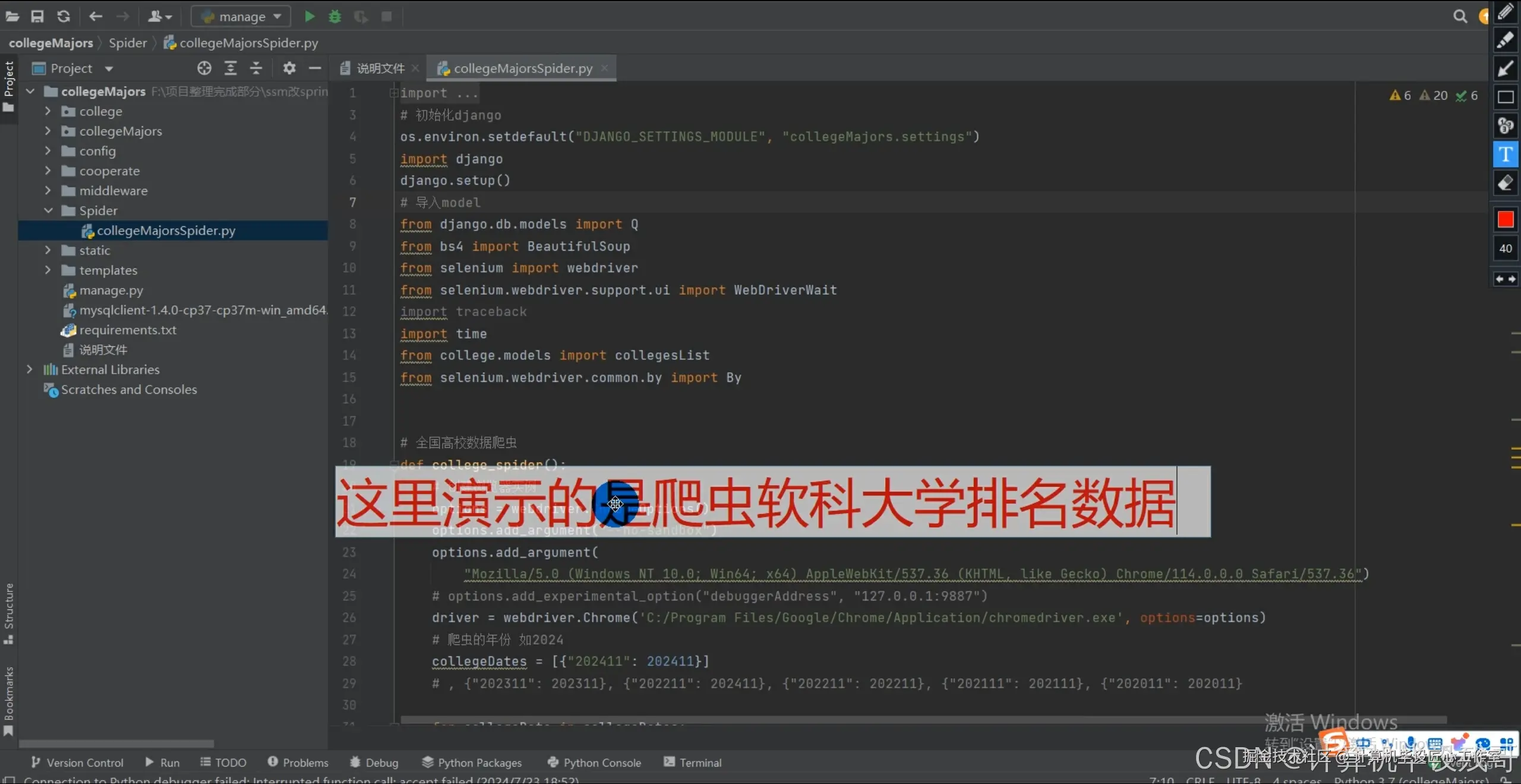The height and width of the screenshot is (784, 1521).
Task: Run manage with the green play button
Action: pyautogui.click(x=310, y=17)
